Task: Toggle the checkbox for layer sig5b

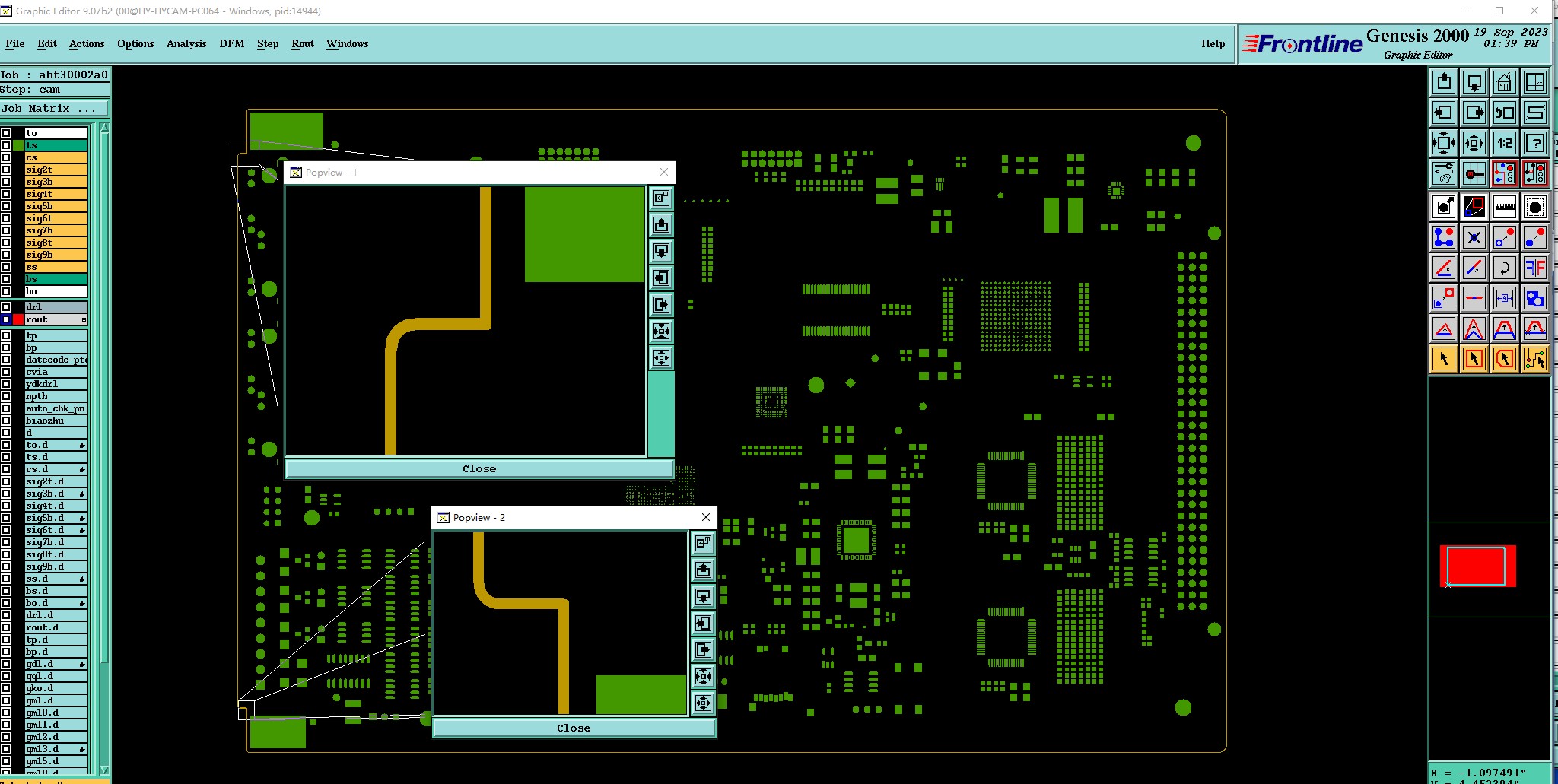Action: 6,206
